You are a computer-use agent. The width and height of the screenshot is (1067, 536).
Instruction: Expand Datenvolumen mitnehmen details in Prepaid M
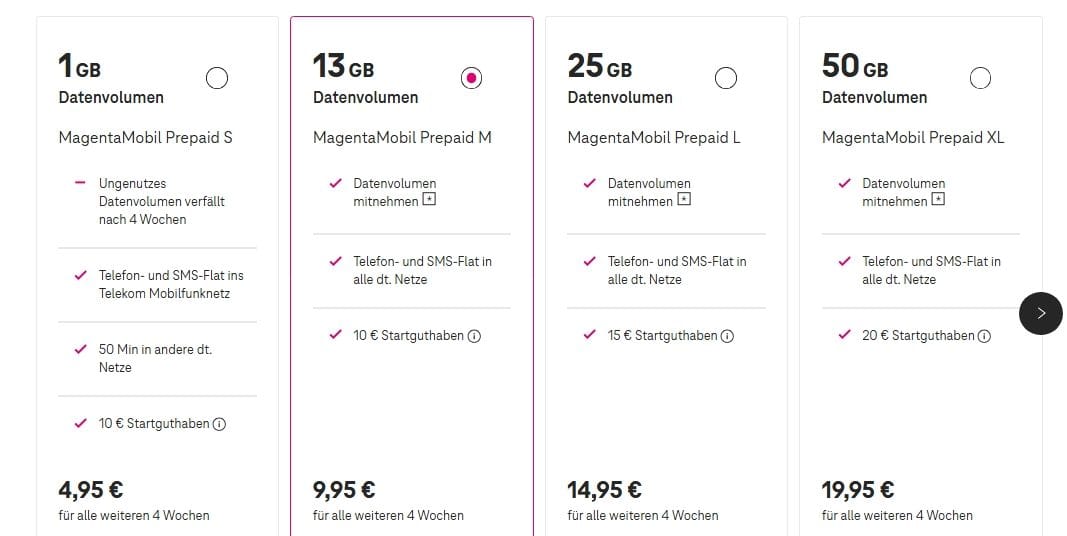[430, 200]
